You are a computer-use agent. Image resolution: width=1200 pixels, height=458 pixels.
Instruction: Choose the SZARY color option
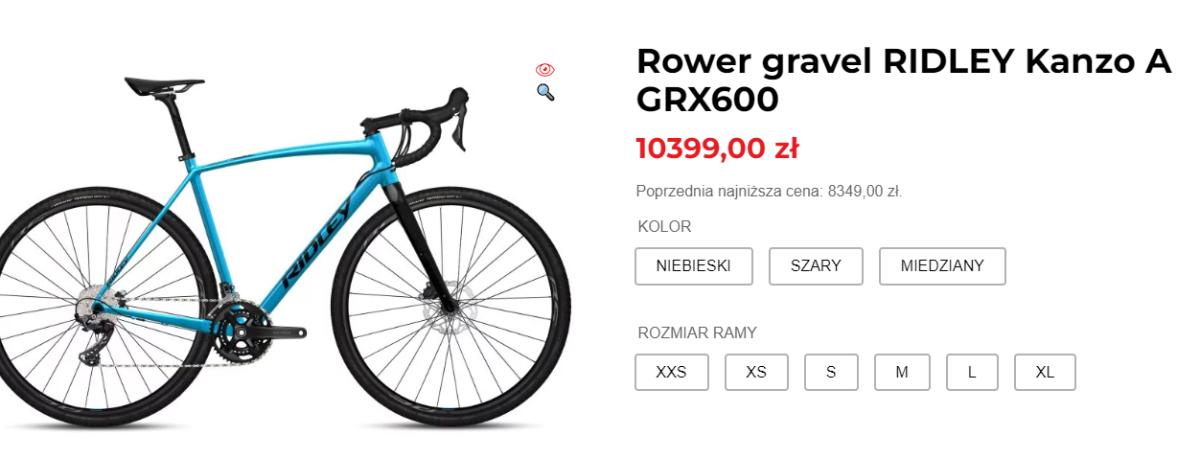816,266
